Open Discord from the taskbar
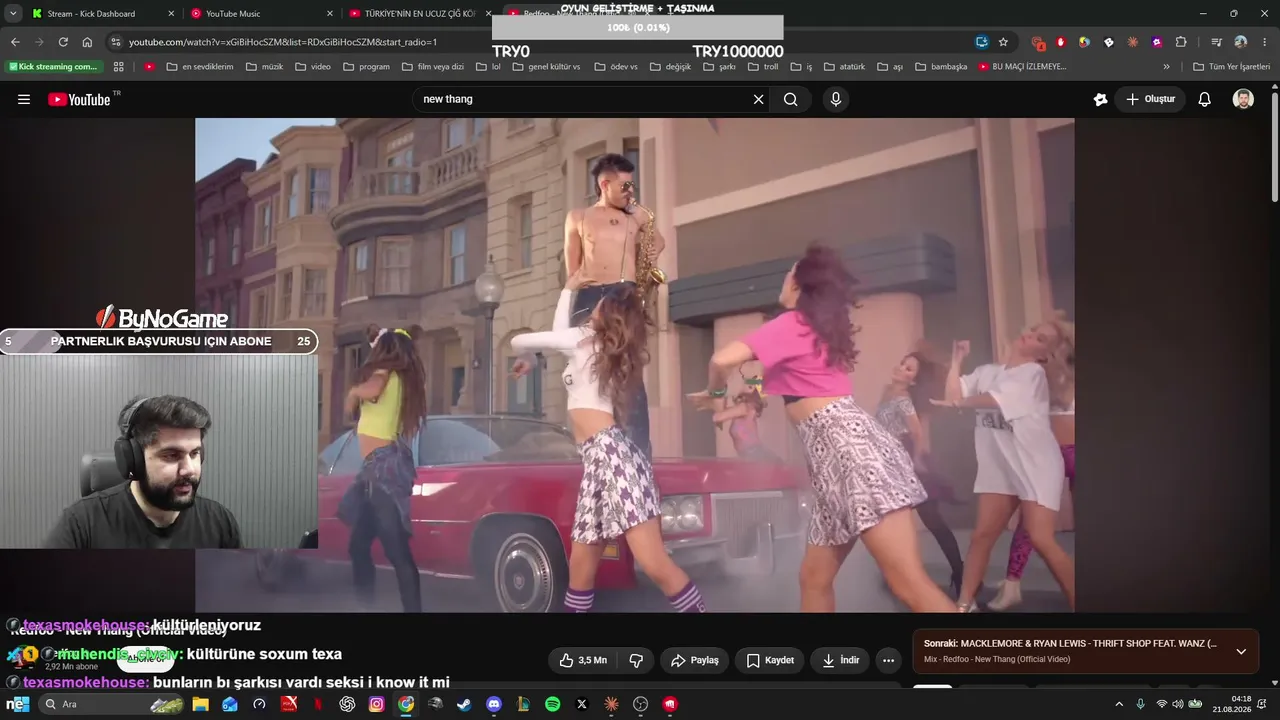The width and height of the screenshot is (1280, 720). point(493,704)
